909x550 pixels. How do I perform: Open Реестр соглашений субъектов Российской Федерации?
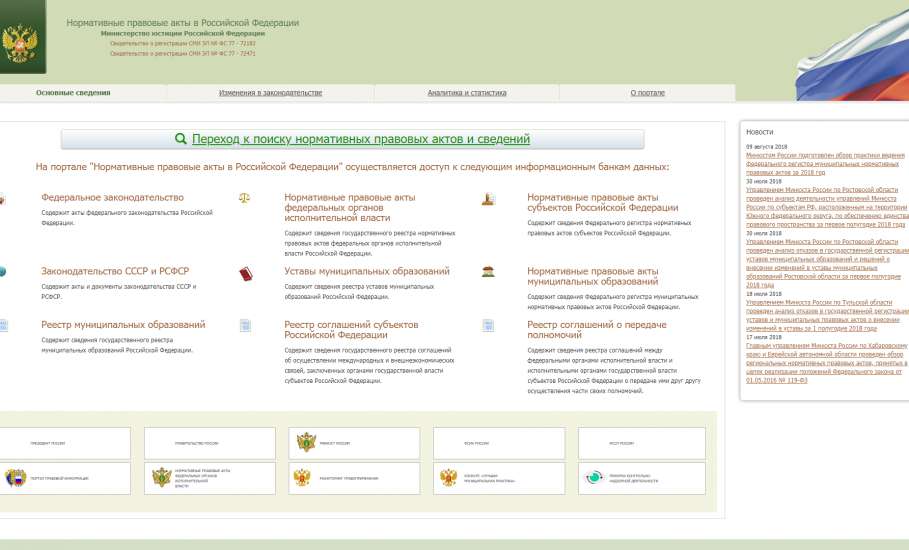(351, 330)
